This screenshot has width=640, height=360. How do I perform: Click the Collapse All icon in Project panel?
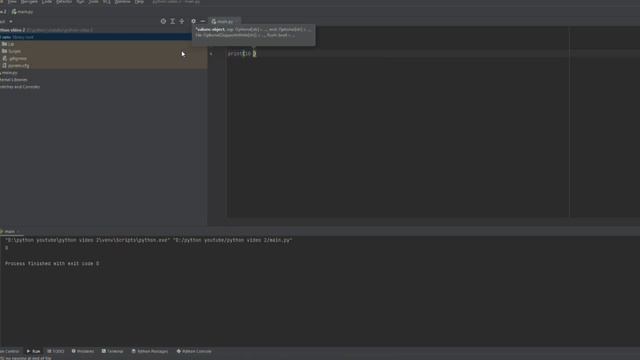click(182, 21)
